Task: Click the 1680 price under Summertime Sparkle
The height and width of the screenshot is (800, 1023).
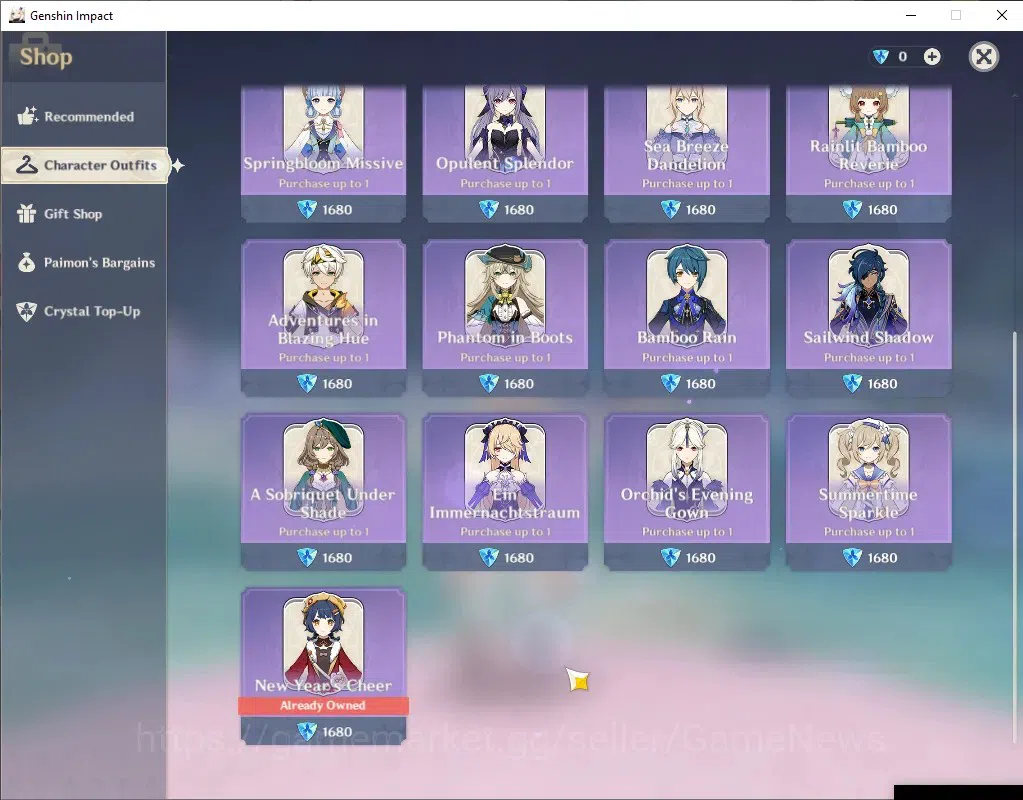Action: (x=882, y=558)
